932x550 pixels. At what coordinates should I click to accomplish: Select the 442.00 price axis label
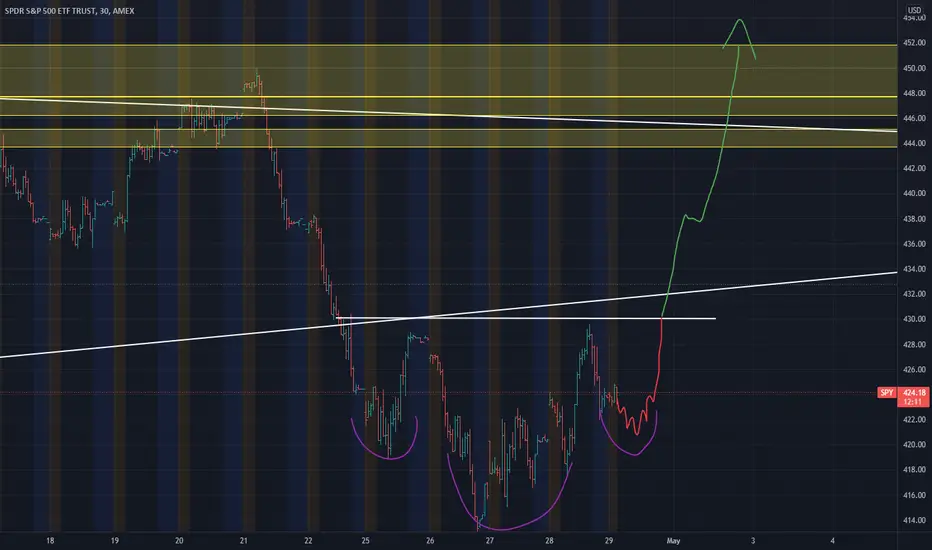tap(914, 168)
